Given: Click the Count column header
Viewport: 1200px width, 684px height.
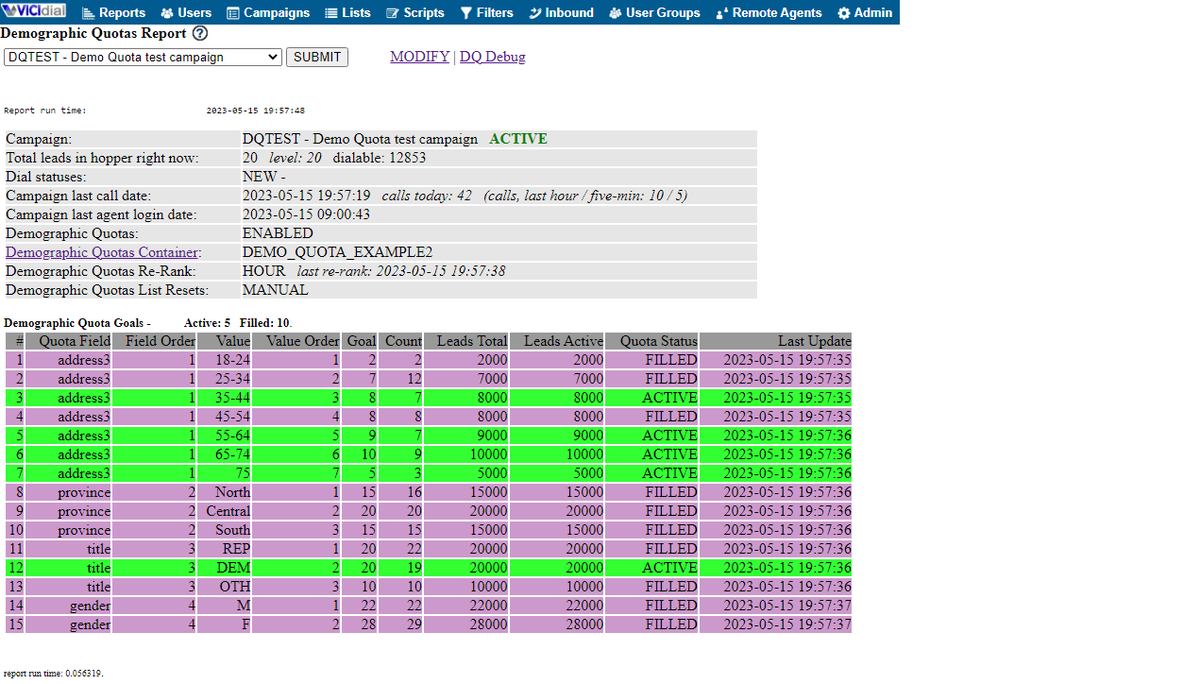Looking at the screenshot, I should click(400, 341).
